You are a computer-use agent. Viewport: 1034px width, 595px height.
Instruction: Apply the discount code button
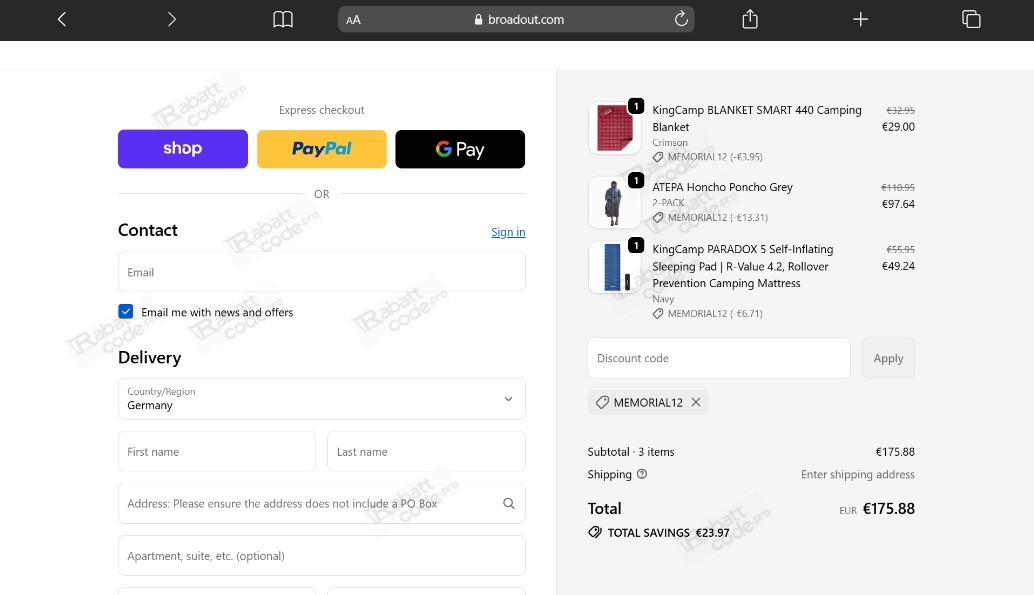pos(888,358)
